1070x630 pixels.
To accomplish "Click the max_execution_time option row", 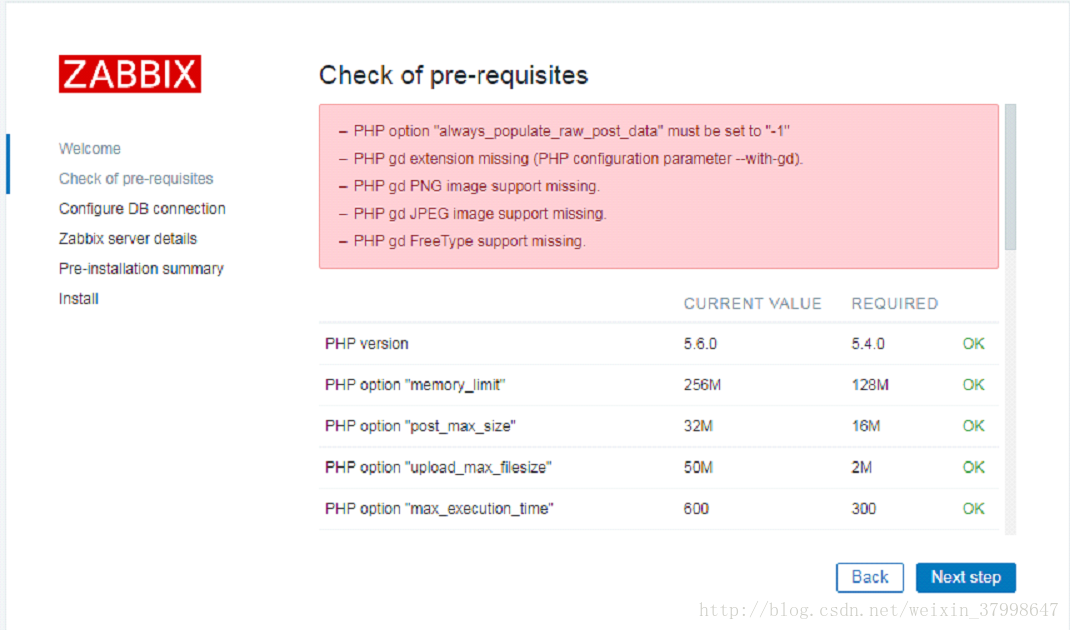I will [659, 509].
